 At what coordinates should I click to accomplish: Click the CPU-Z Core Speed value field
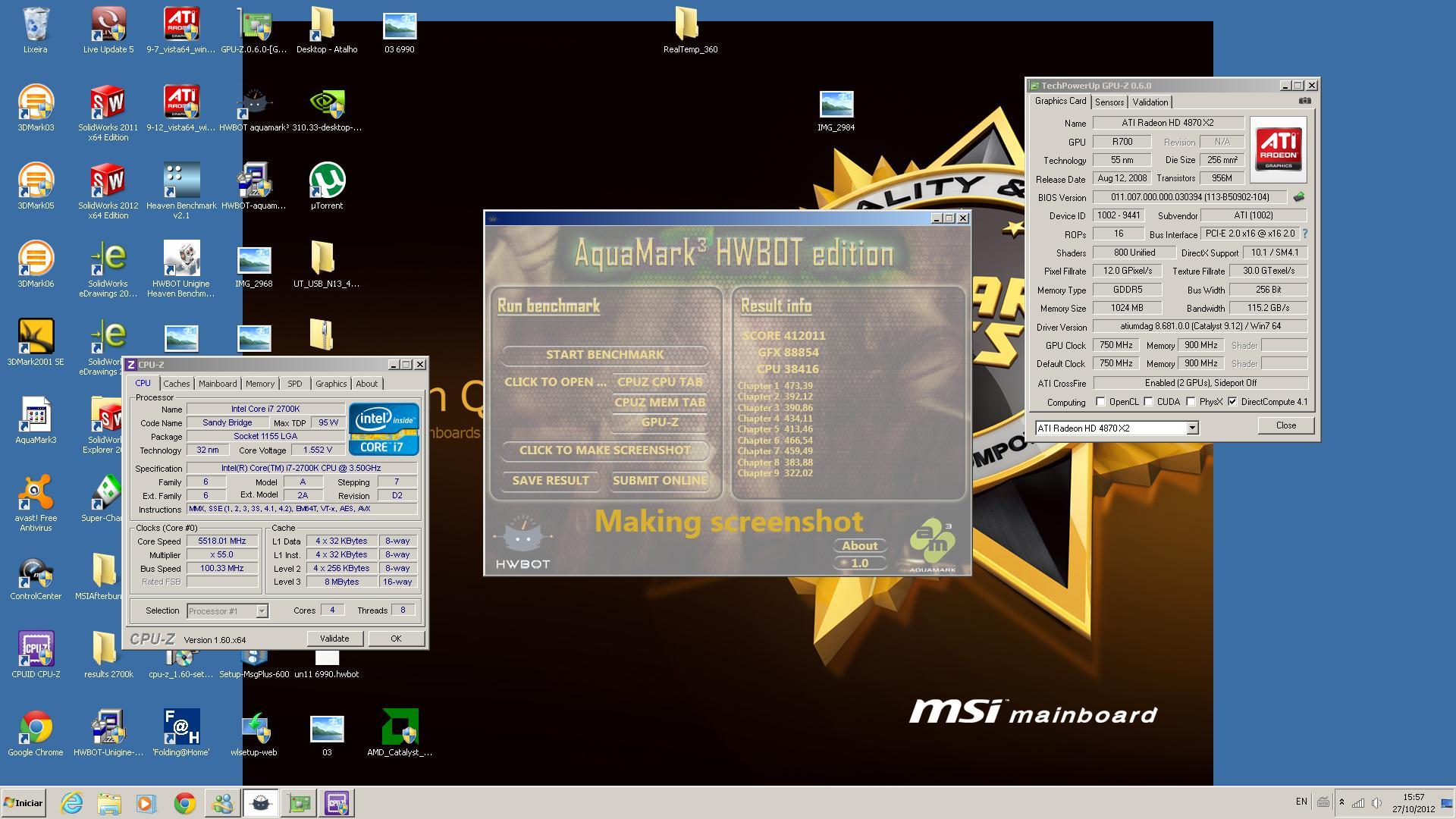point(222,541)
